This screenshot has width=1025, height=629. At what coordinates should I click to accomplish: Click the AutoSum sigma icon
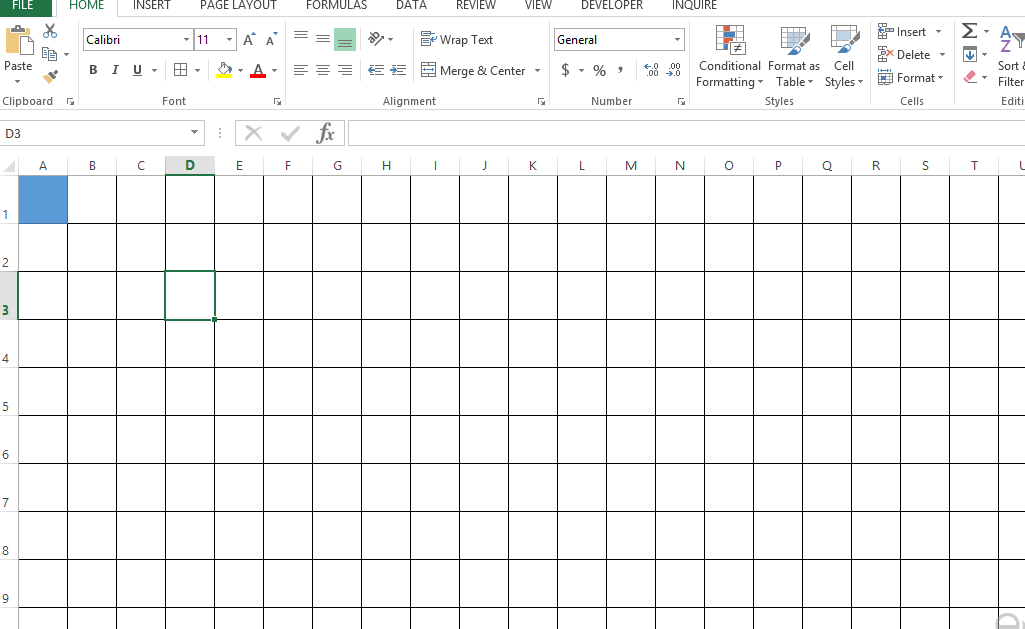pos(969,31)
